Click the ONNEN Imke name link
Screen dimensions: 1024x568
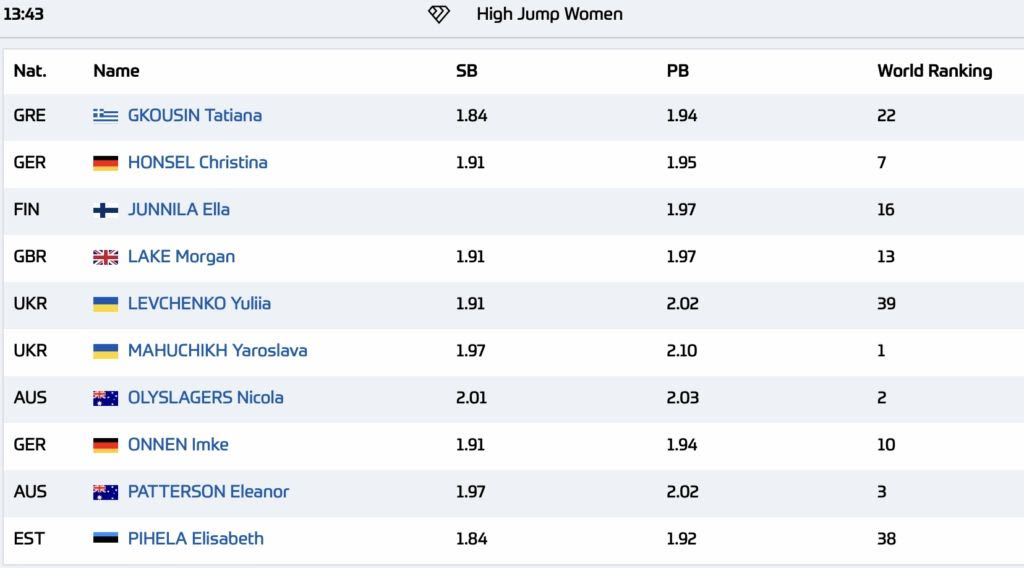point(178,444)
